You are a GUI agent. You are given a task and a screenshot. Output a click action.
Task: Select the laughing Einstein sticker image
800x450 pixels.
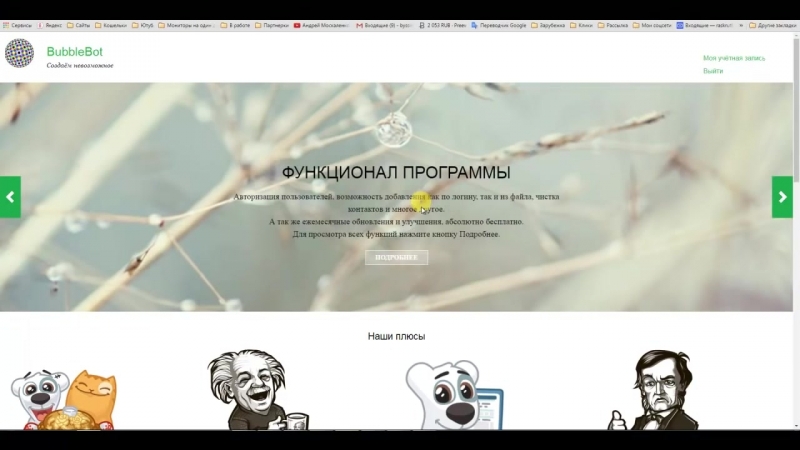[258, 389]
